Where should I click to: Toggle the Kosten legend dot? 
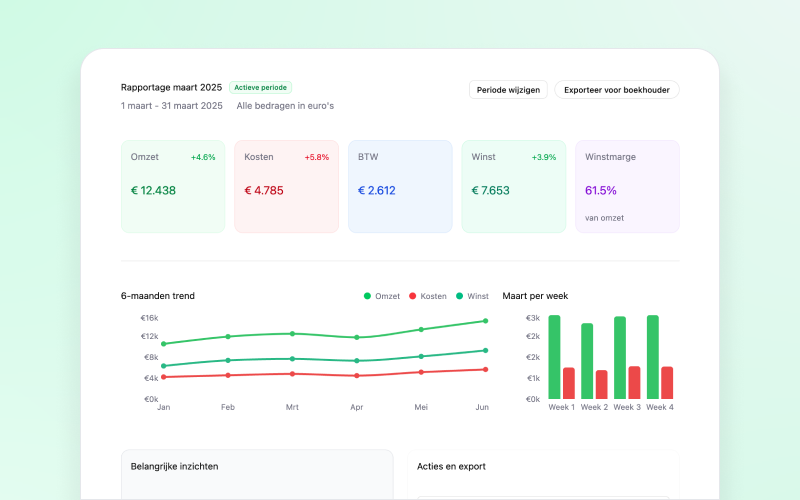(x=413, y=296)
